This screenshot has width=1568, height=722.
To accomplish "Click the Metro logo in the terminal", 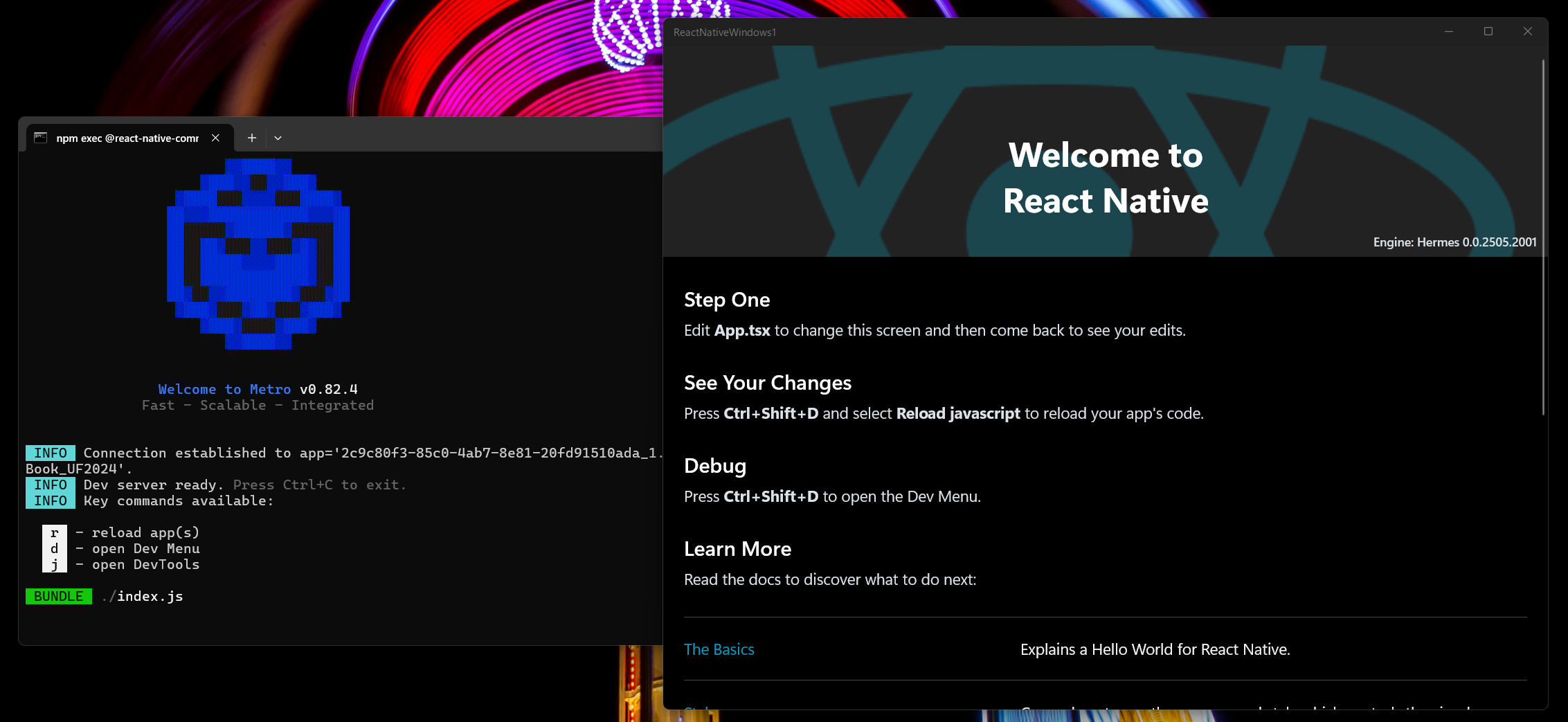I will coord(258,254).
